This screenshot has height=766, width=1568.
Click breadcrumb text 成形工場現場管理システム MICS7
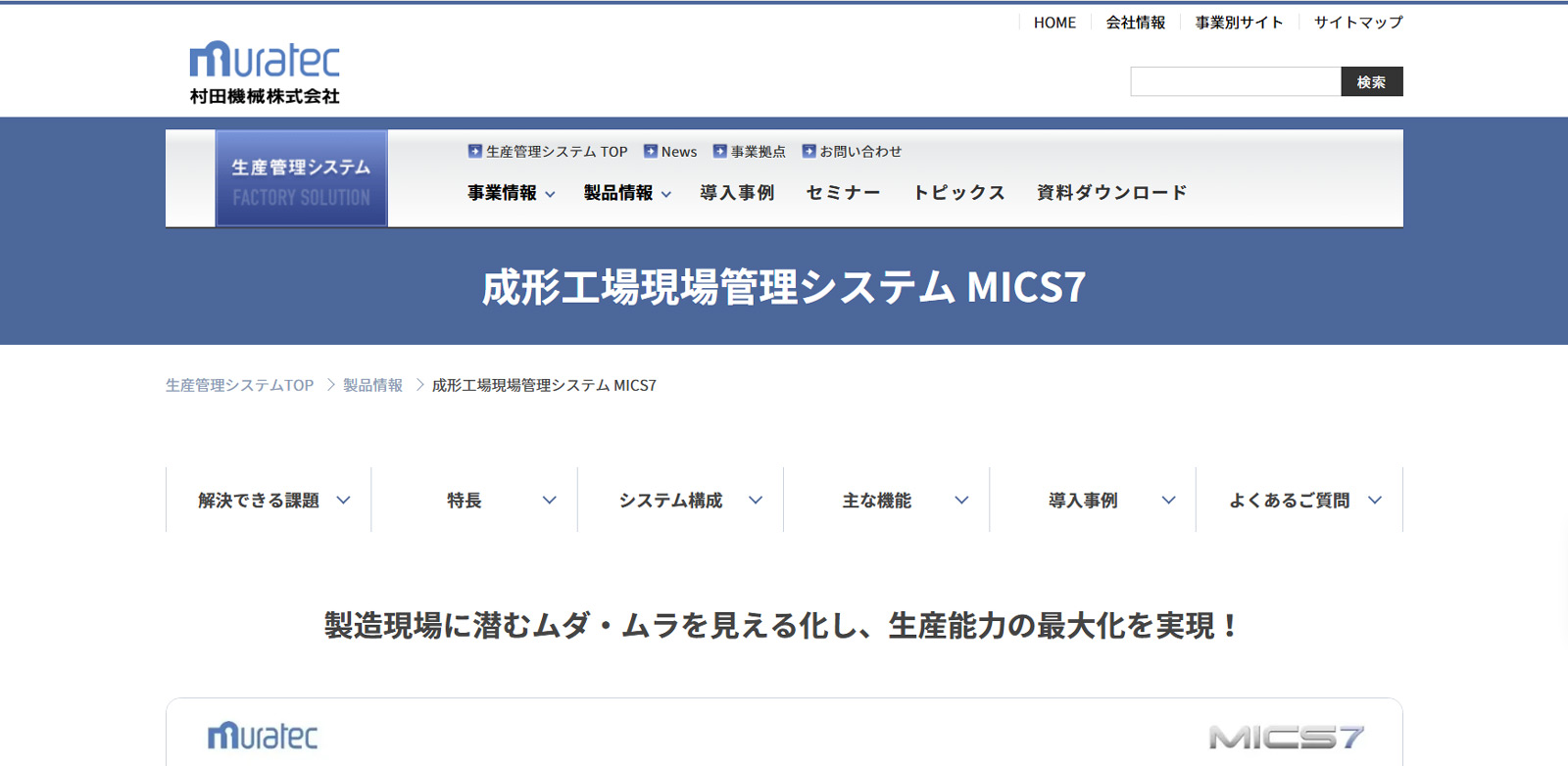pos(544,385)
